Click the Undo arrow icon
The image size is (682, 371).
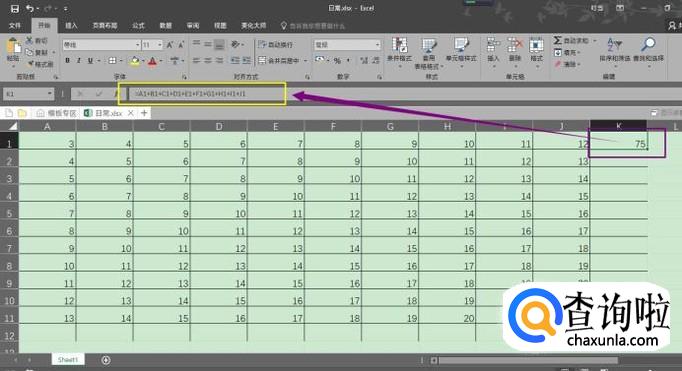click(30, 8)
